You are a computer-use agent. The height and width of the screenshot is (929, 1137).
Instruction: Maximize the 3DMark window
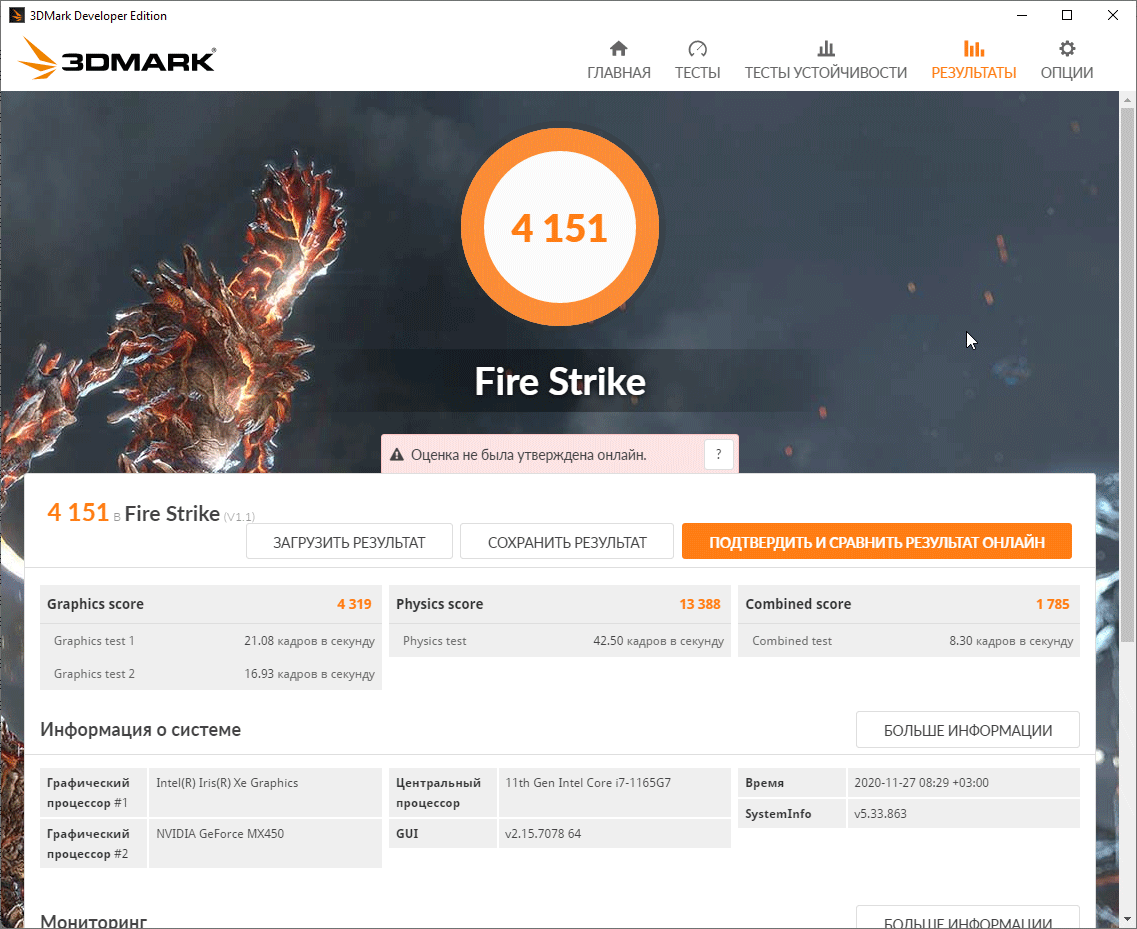click(1067, 15)
